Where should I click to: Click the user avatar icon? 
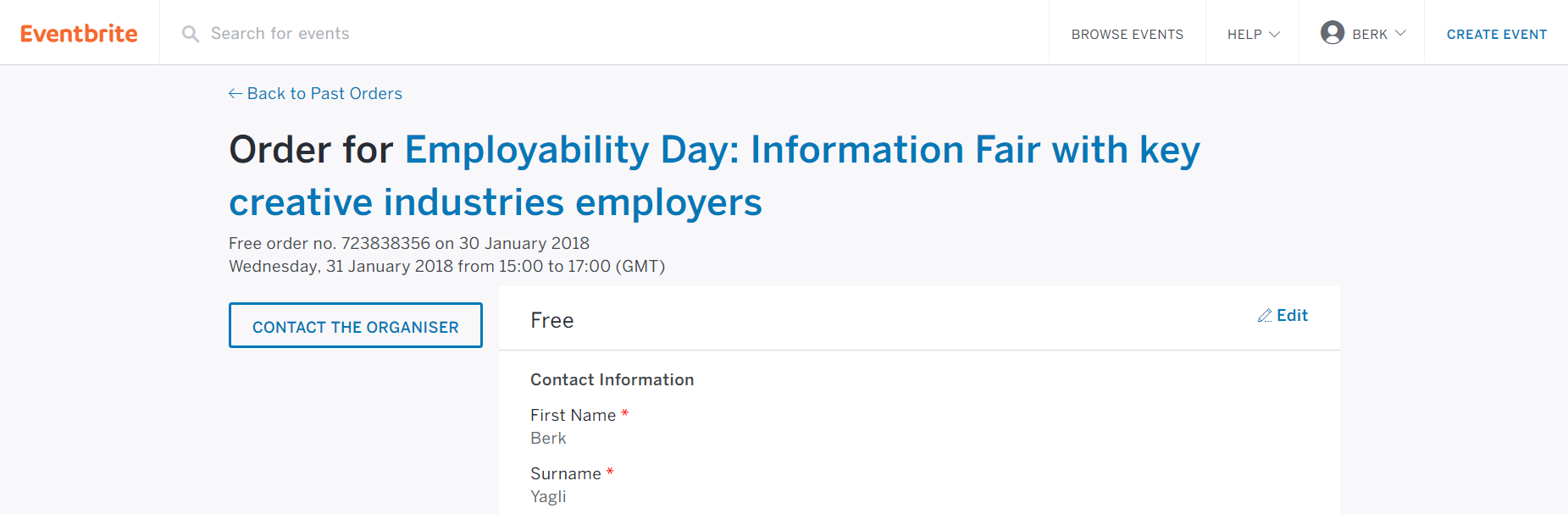(1333, 33)
